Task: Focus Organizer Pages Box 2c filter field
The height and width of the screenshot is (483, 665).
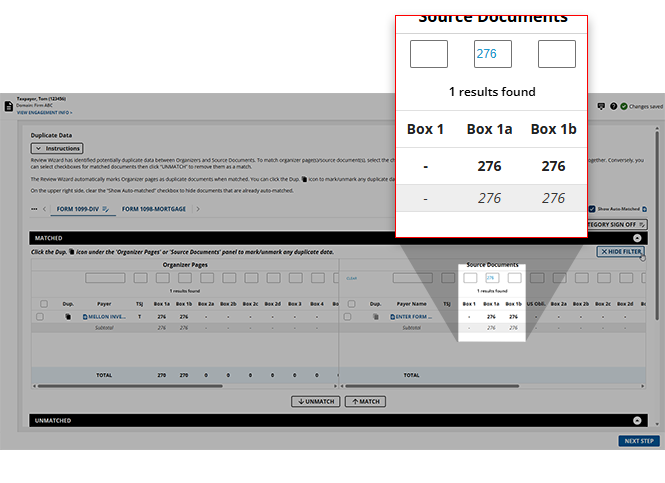Action: pyautogui.click(x=251, y=278)
